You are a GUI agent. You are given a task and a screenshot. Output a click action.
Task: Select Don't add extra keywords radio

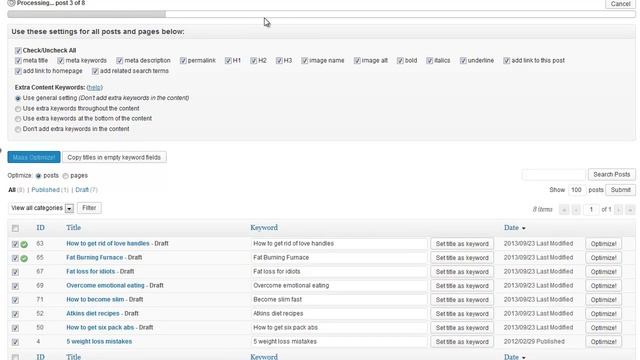(18, 129)
